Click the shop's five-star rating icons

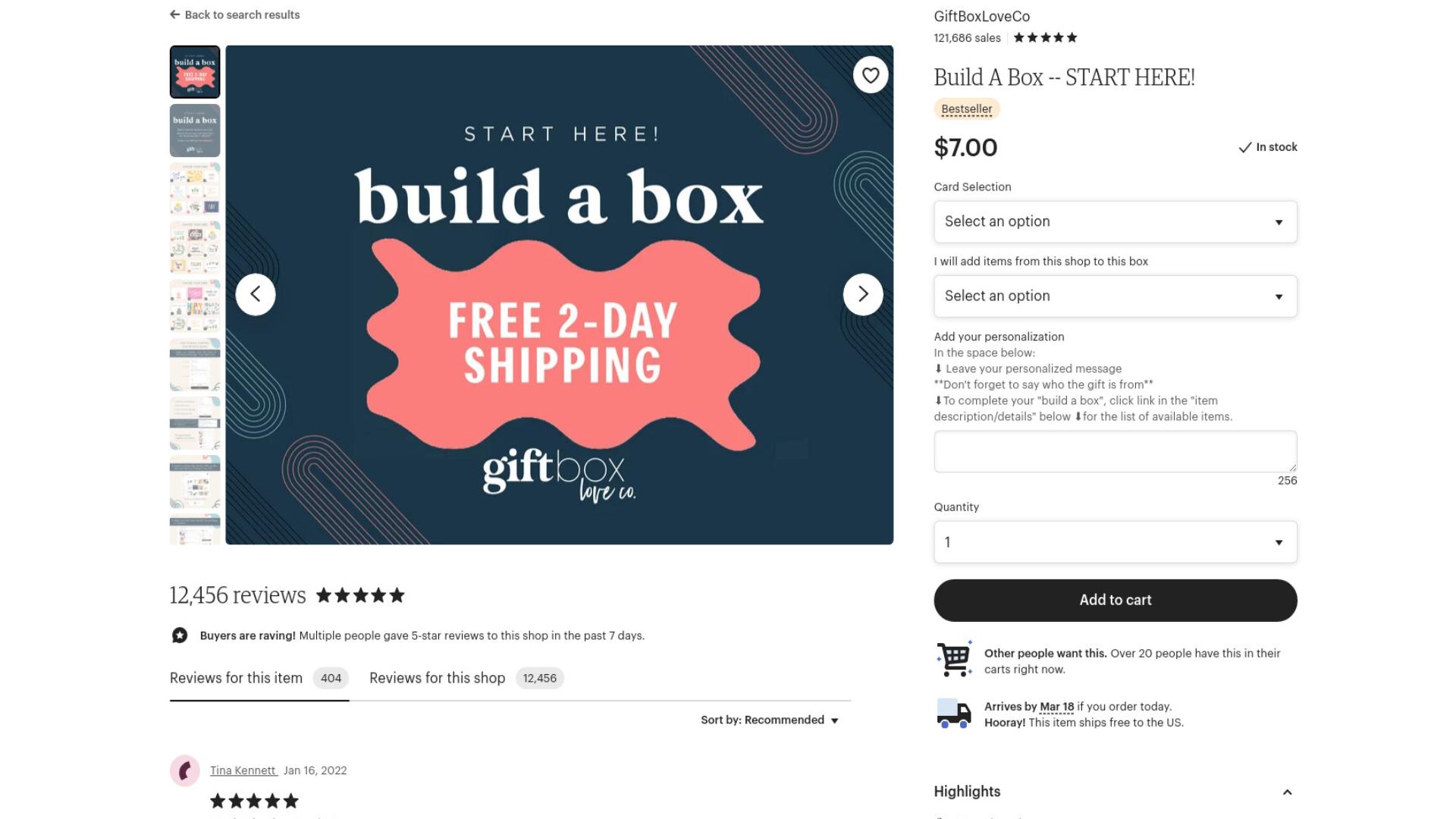click(x=1045, y=37)
